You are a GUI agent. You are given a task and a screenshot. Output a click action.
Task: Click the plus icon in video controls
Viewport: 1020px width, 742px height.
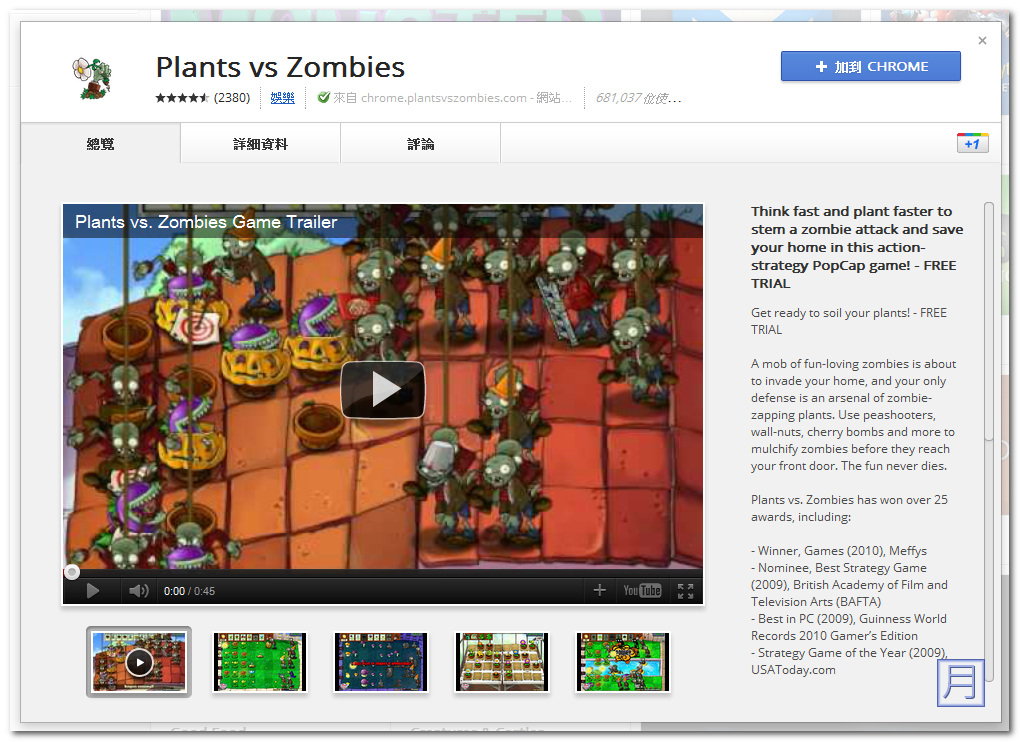point(599,591)
